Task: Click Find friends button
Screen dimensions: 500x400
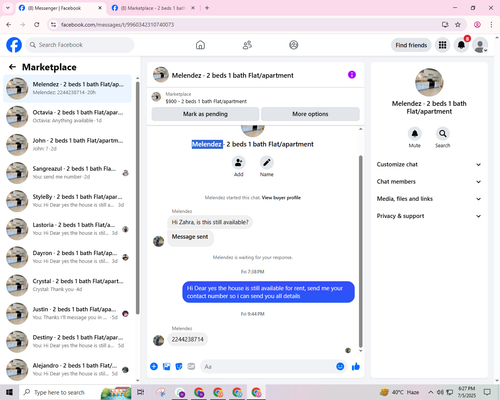Action: tap(411, 45)
